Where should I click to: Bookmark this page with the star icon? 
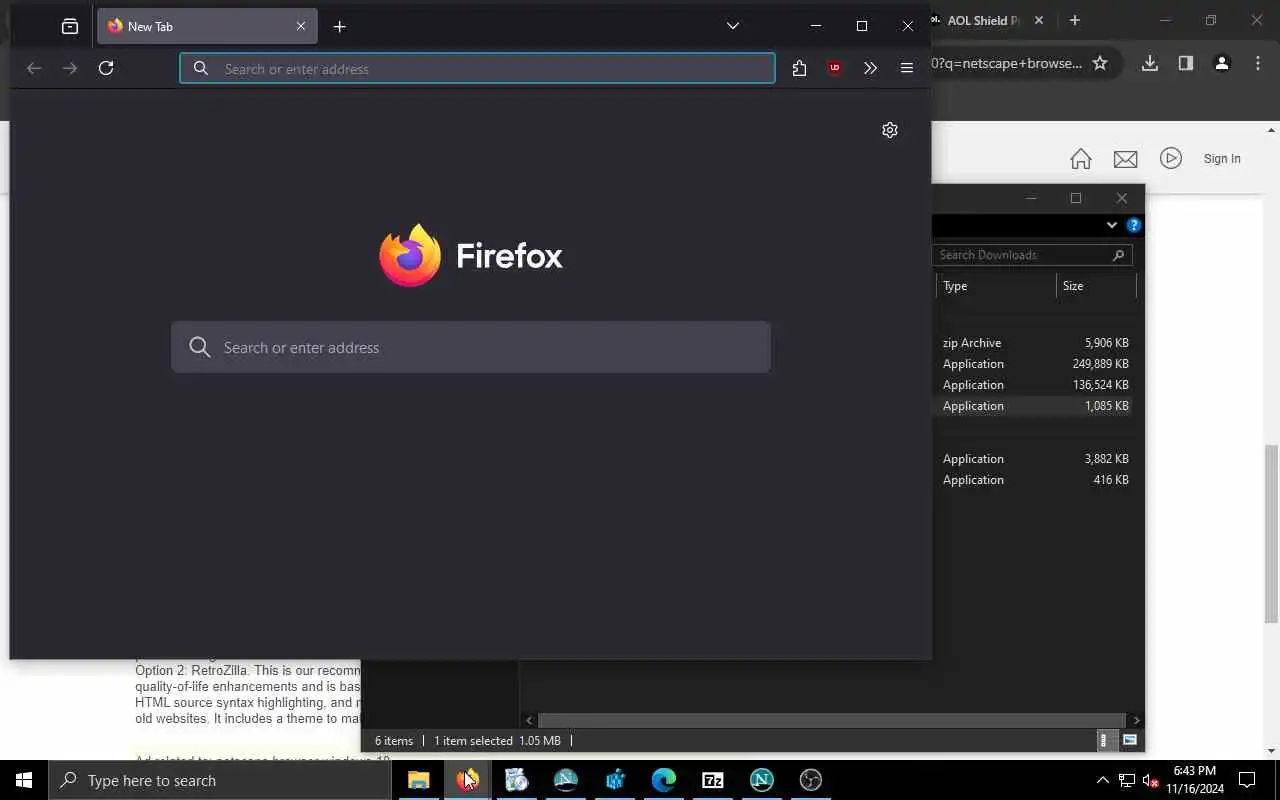pos(1100,63)
